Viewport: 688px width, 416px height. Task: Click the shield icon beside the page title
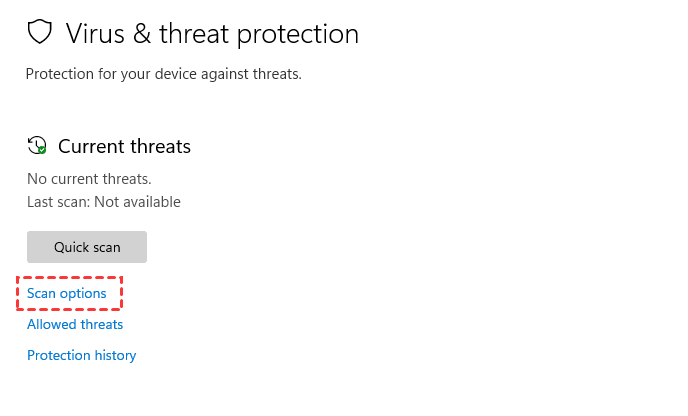pos(39,33)
